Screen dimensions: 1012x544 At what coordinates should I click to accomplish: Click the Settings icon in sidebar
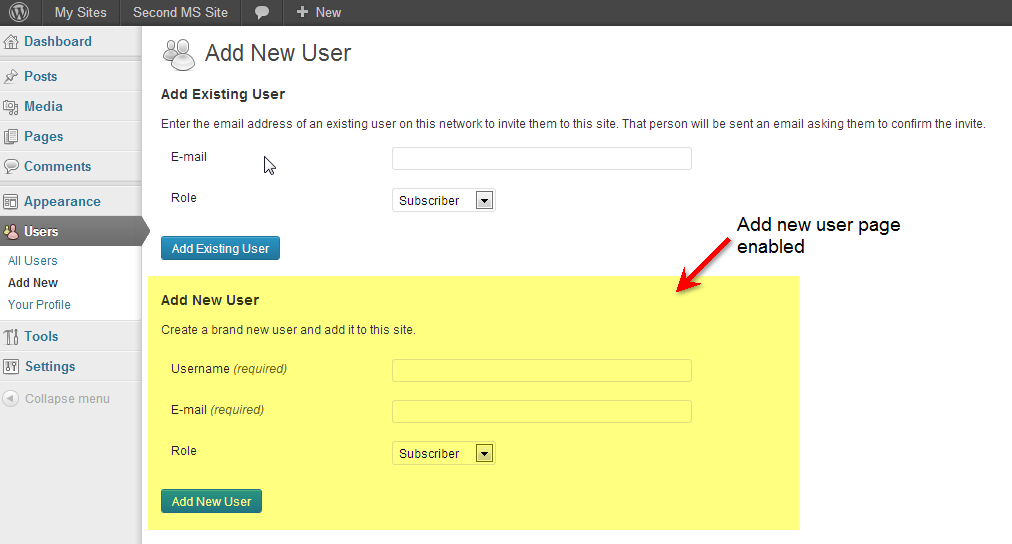(11, 367)
